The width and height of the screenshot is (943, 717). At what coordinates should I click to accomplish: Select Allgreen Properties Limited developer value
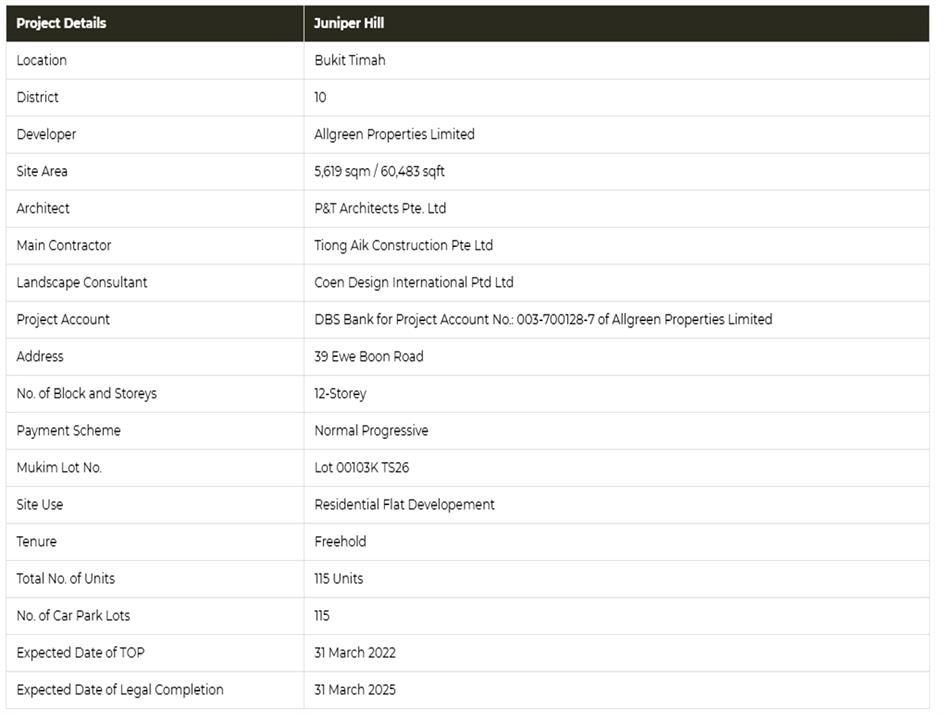394,134
